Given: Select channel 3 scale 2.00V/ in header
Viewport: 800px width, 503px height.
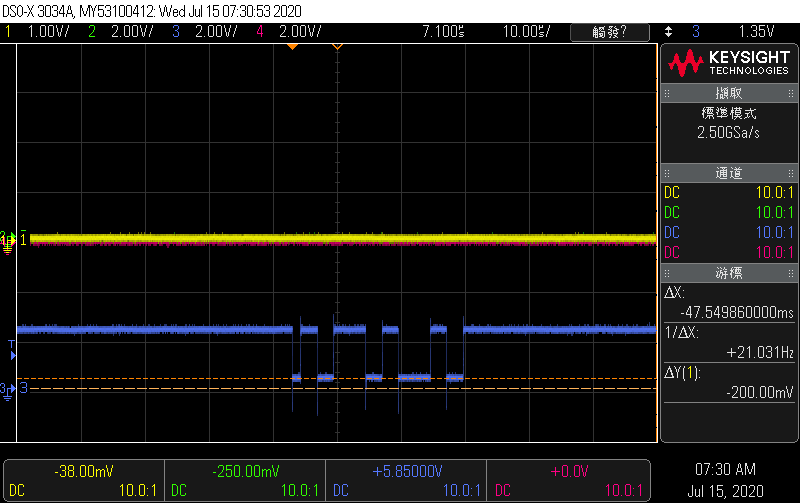Looking at the screenshot, I should point(216,32).
